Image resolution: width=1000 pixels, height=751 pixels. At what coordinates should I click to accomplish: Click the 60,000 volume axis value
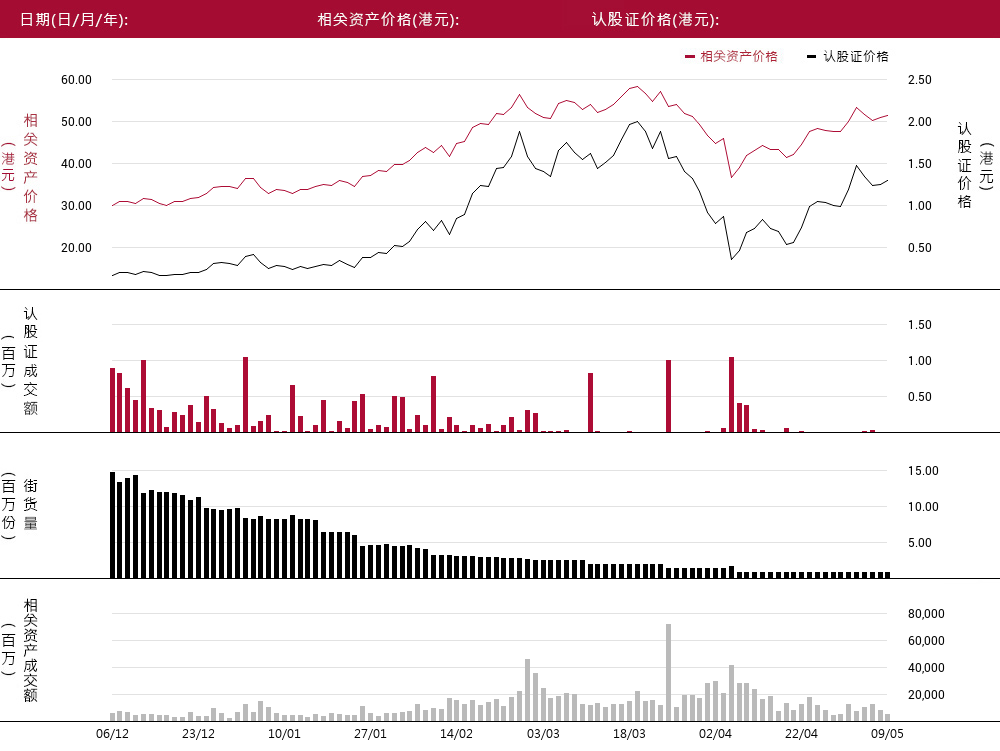pos(926,641)
